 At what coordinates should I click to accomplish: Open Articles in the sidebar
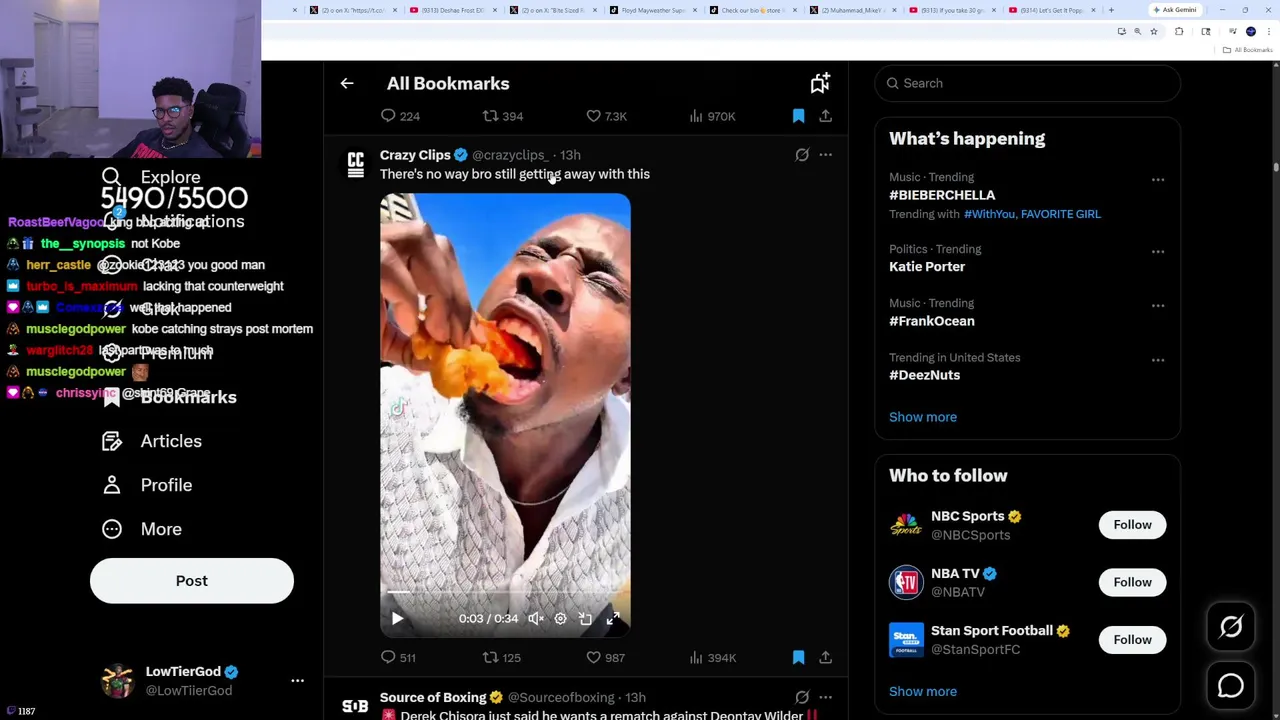coord(151,441)
